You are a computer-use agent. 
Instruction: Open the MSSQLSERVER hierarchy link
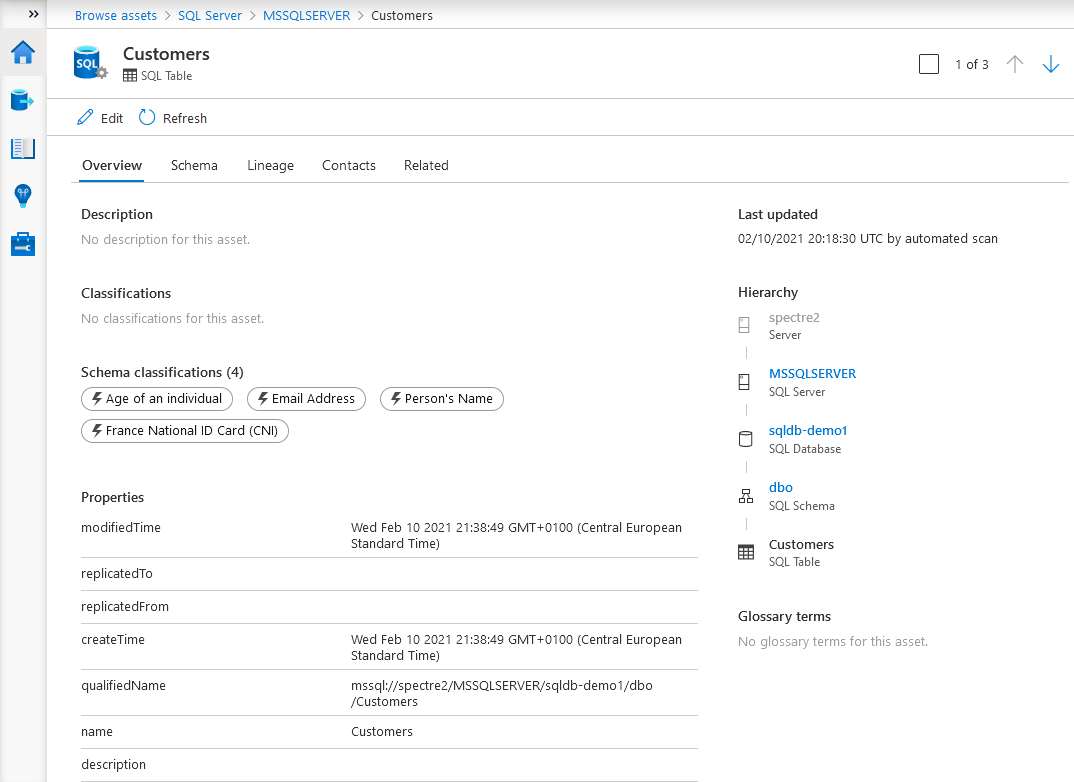812,374
